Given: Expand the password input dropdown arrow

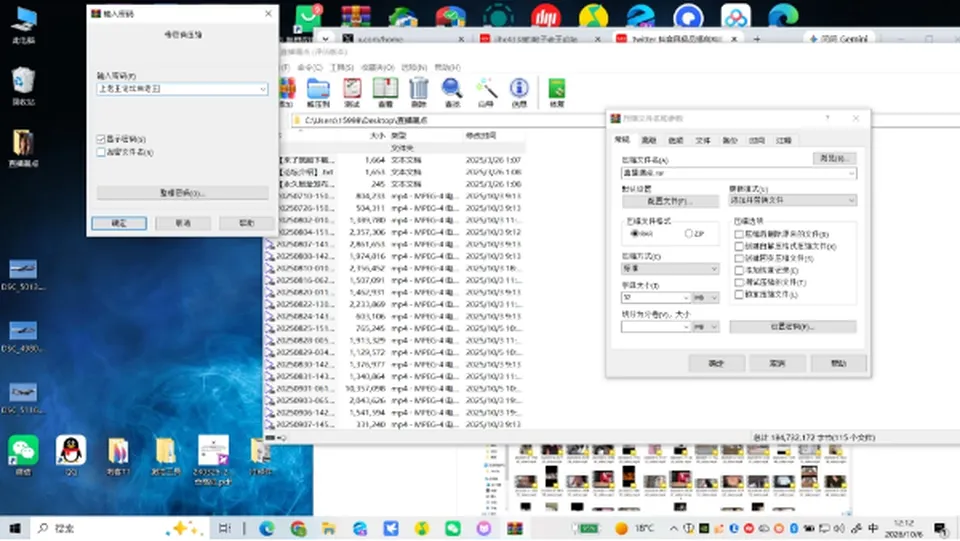Looking at the screenshot, I should tap(263, 89).
